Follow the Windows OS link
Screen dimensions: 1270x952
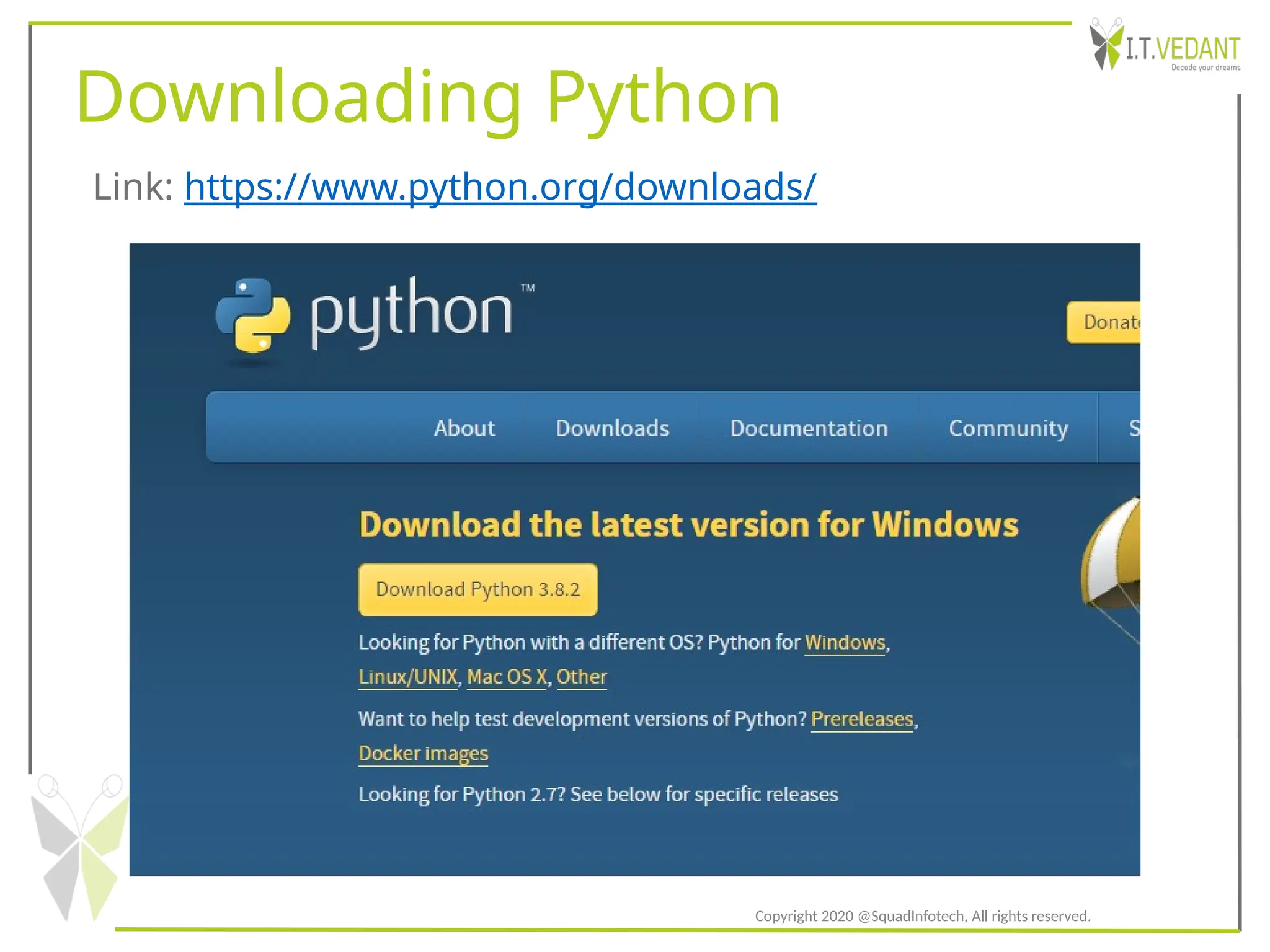point(845,643)
